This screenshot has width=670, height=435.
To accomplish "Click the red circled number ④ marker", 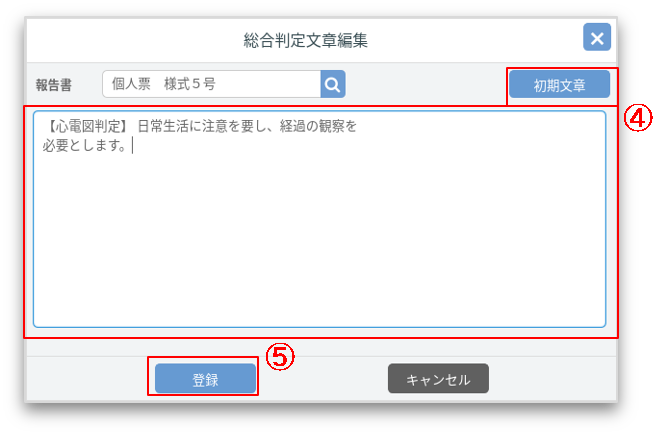I will pos(638,118).
